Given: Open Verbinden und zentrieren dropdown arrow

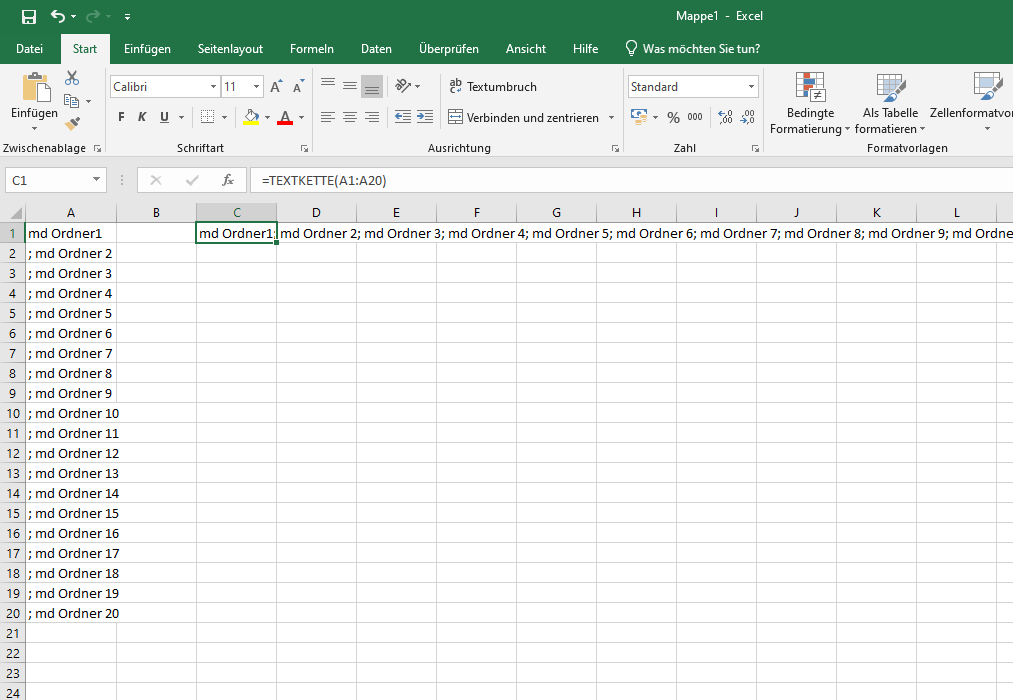Looking at the screenshot, I should (x=611, y=118).
